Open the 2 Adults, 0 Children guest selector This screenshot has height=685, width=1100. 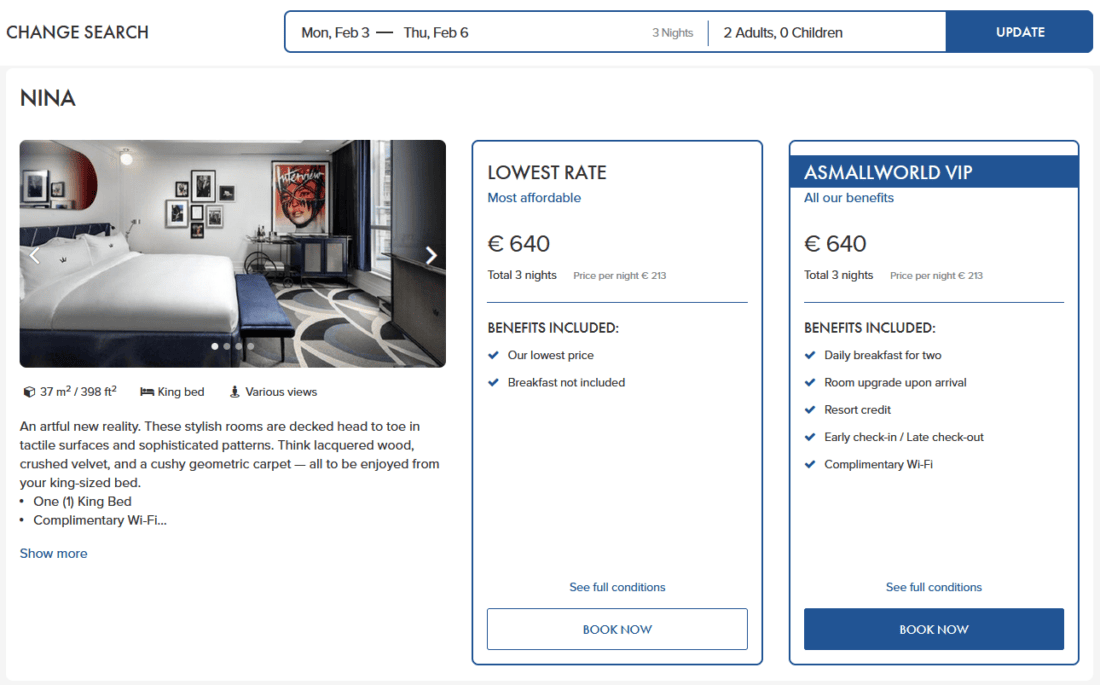[783, 32]
